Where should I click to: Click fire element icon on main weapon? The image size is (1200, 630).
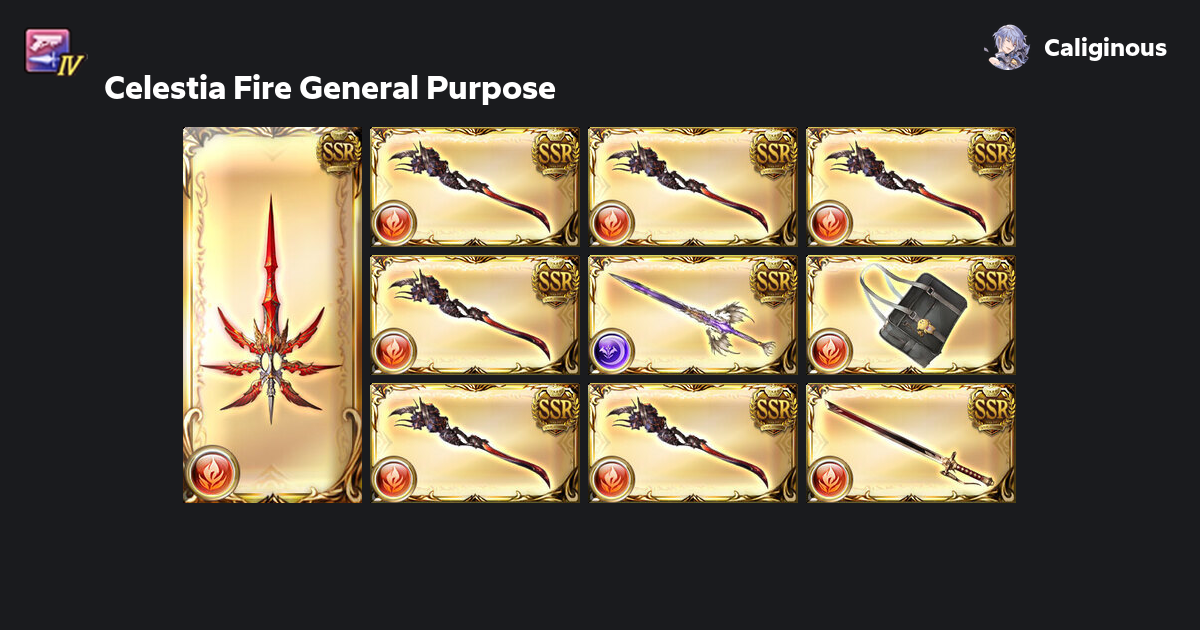tap(212, 470)
